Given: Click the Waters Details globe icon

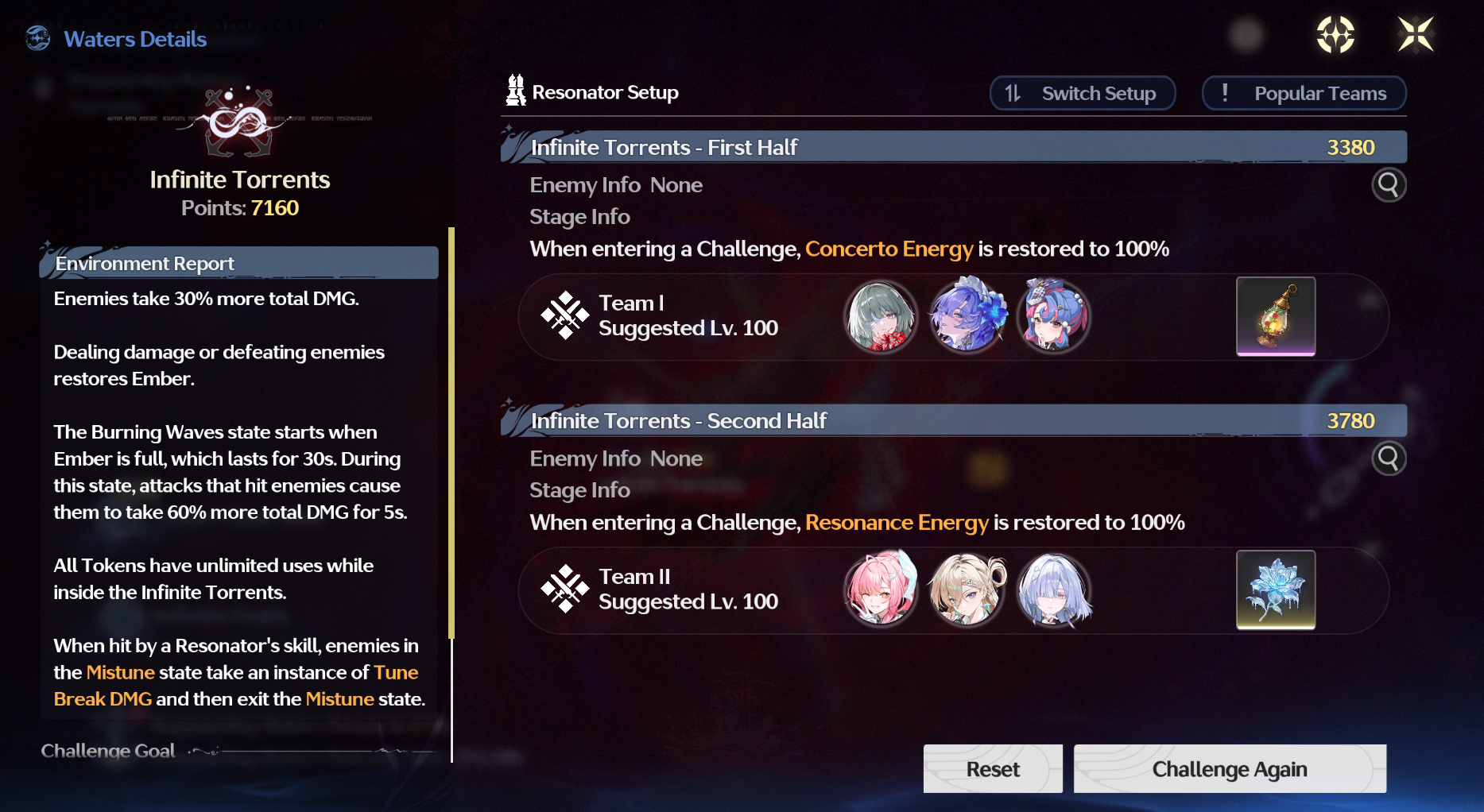Looking at the screenshot, I should point(37,38).
